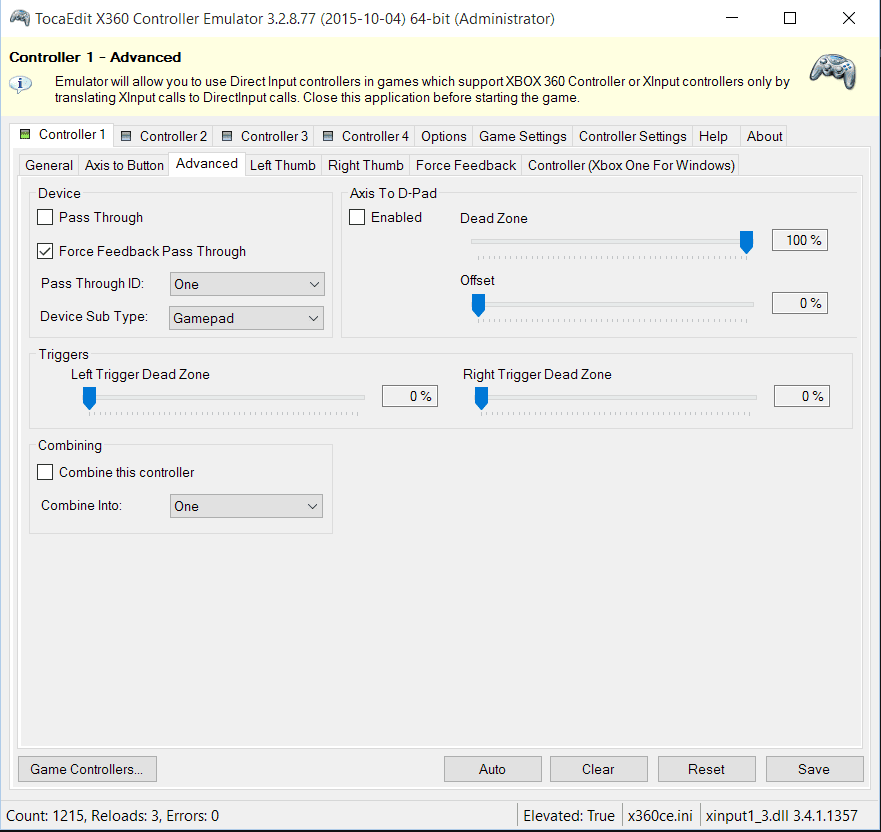Open the Pass Through ID dropdown
Viewport: 881px width, 832px height.
click(x=247, y=284)
